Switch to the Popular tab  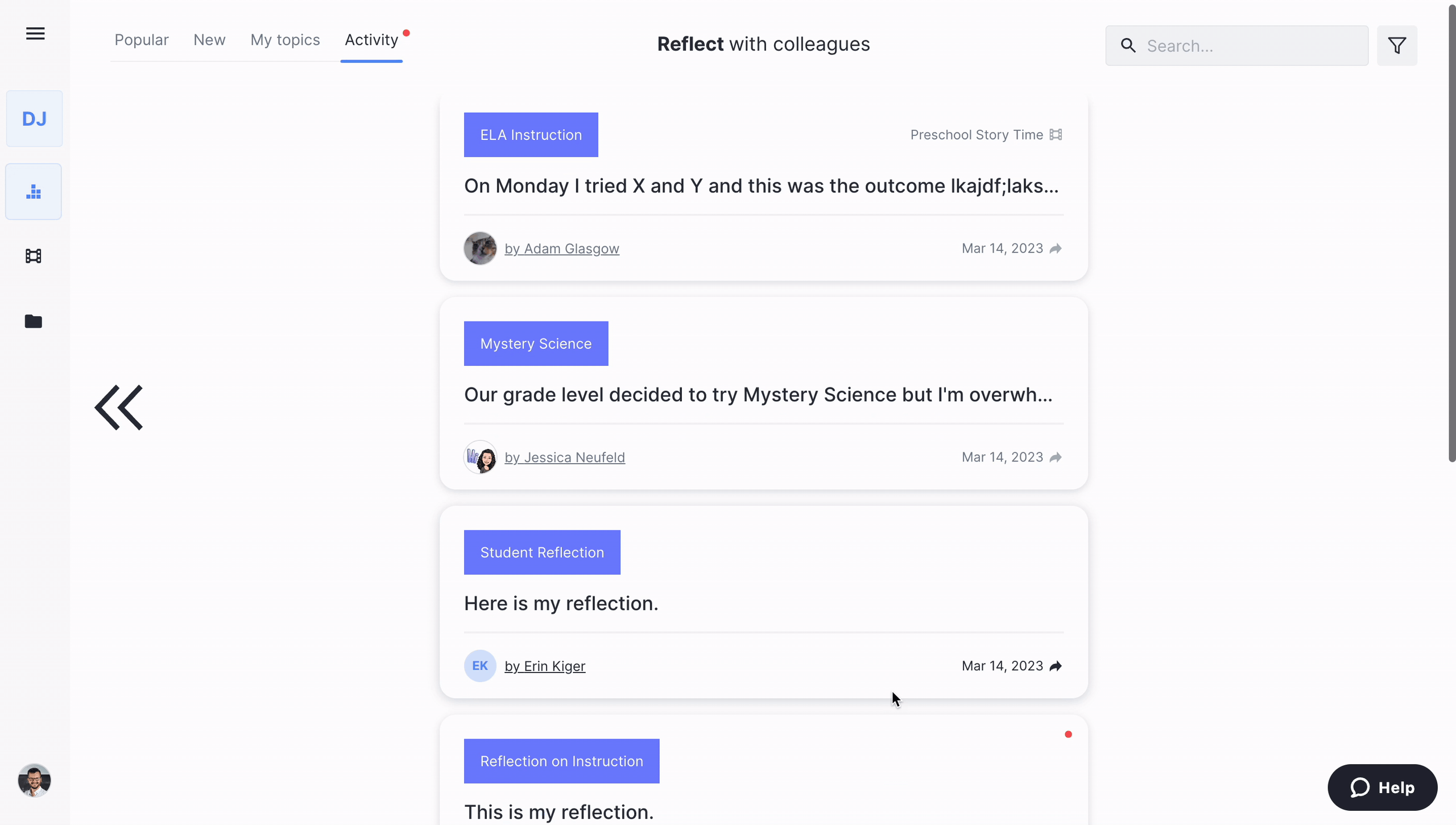pos(142,40)
